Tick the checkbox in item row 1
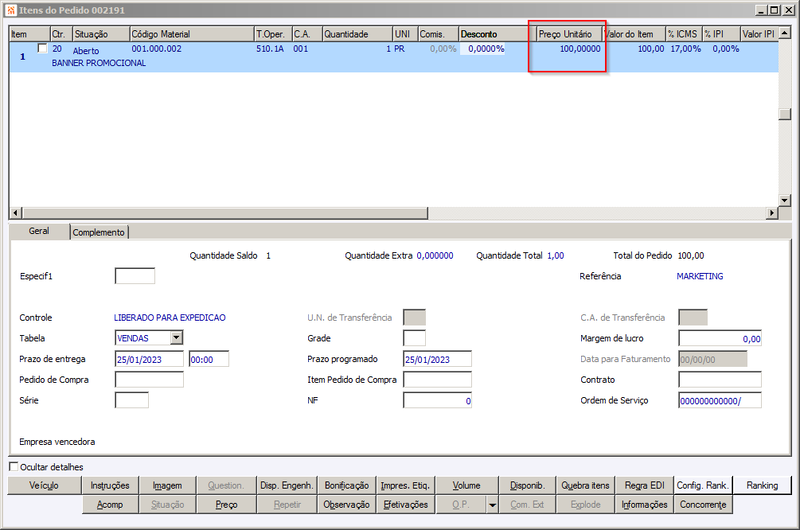Viewport: 800px width, 530px height. (x=43, y=48)
